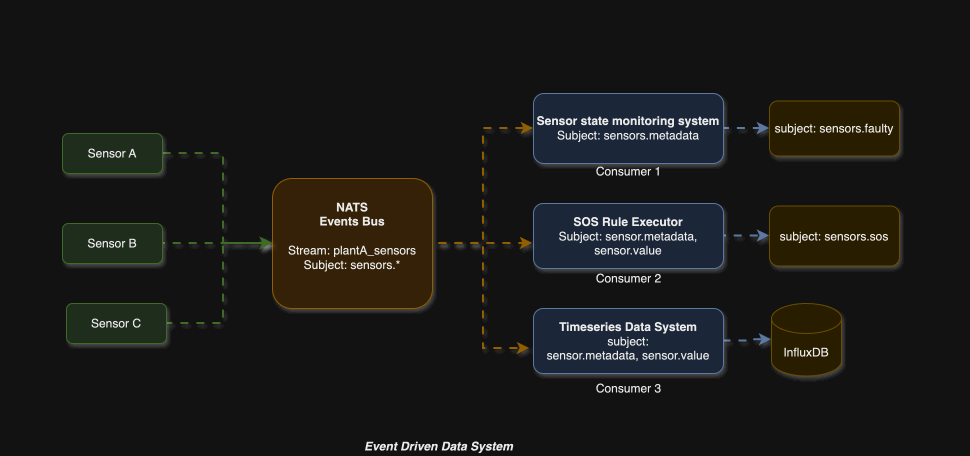Select the SOS Rule Executor node
Viewport: 970px width, 456px height.
click(x=628, y=236)
